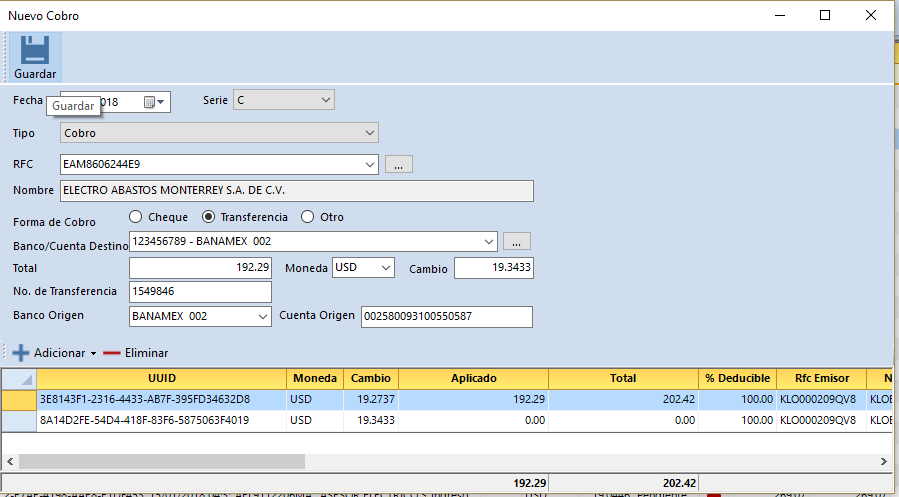899x497 pixels.
Task: Open the Moneda USD dropdown
Action: (x=385, y=268)
